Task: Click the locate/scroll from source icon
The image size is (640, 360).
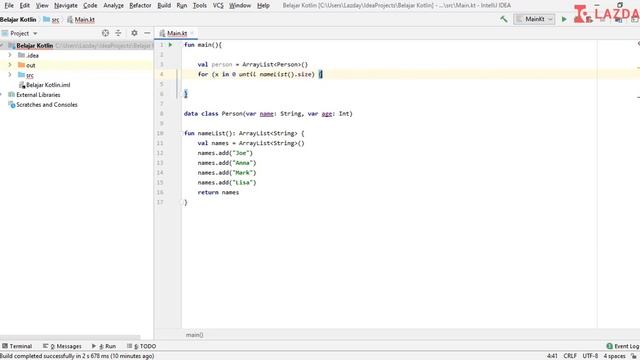Action: click(x=105, y=33)
